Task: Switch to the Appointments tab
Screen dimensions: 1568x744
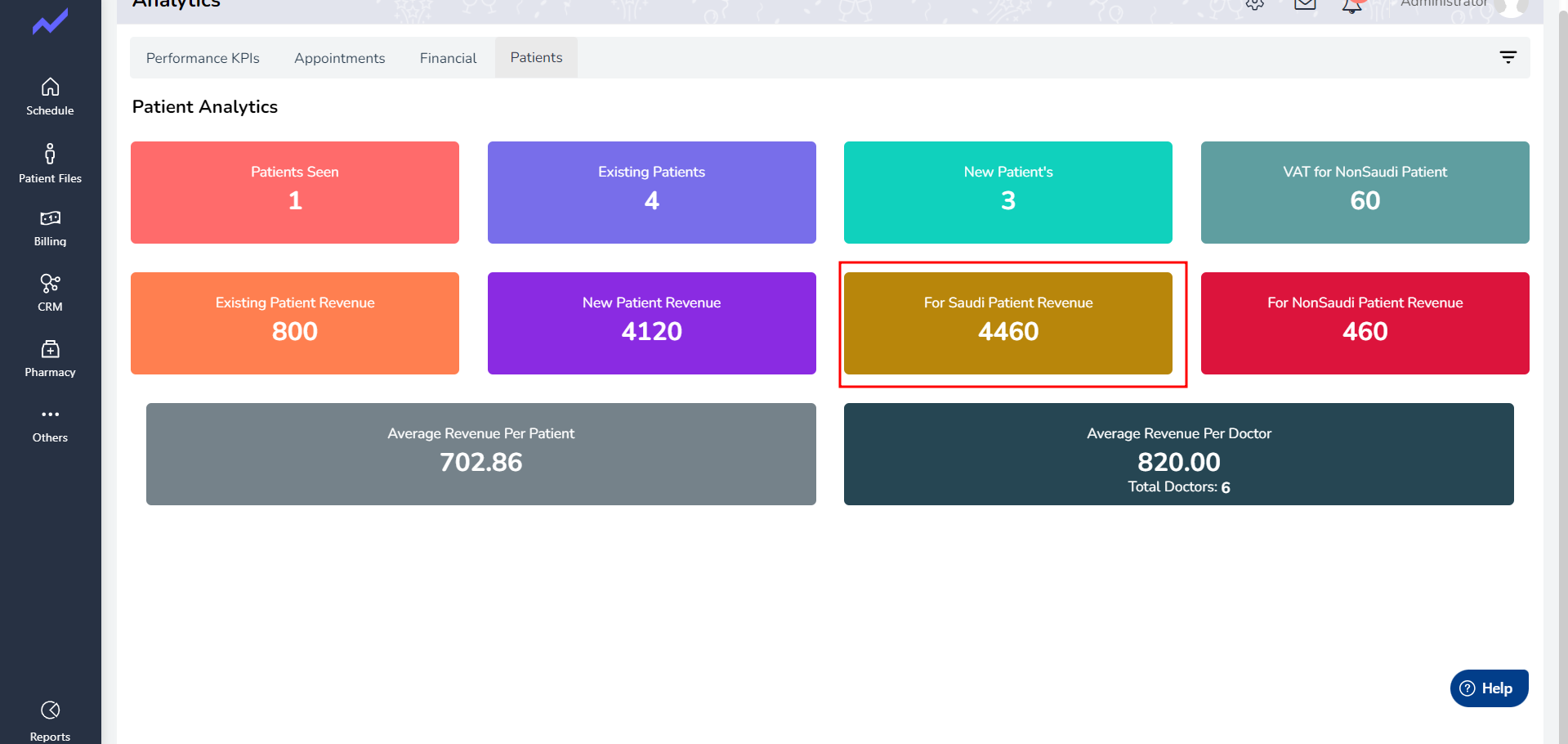Action: (339, 58)
